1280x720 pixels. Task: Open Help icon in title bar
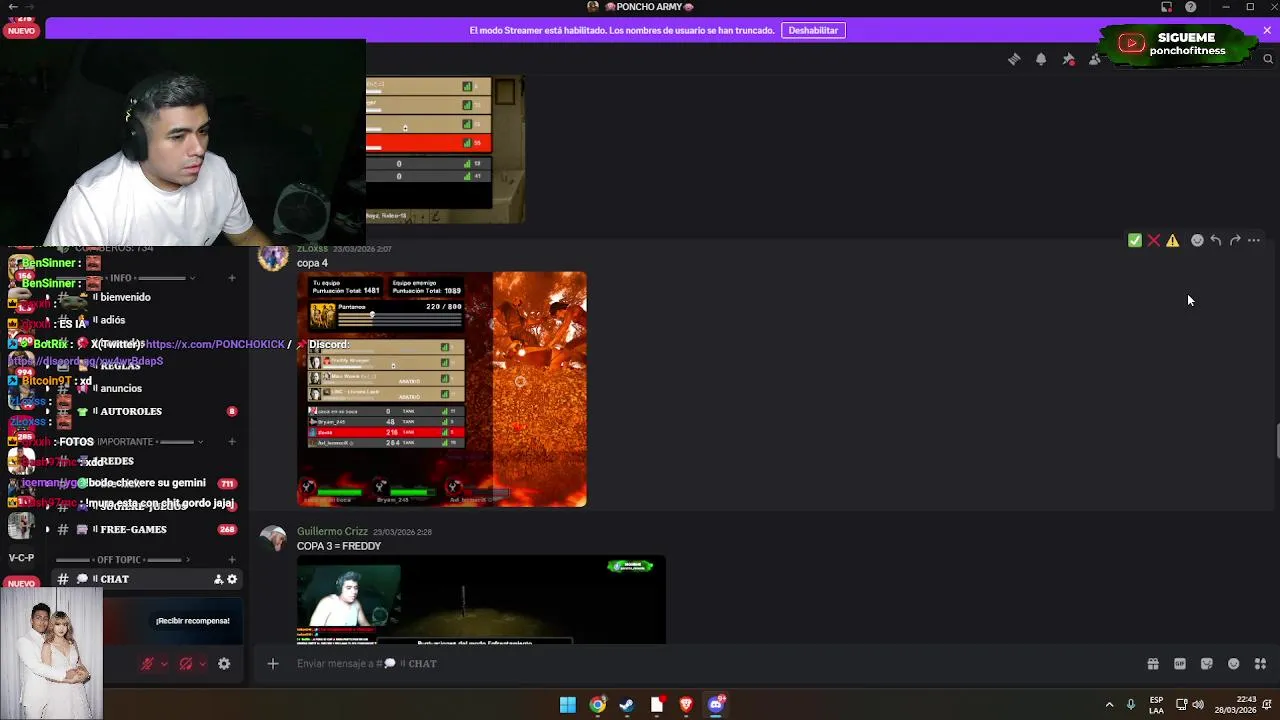(x=1191, y=7)
